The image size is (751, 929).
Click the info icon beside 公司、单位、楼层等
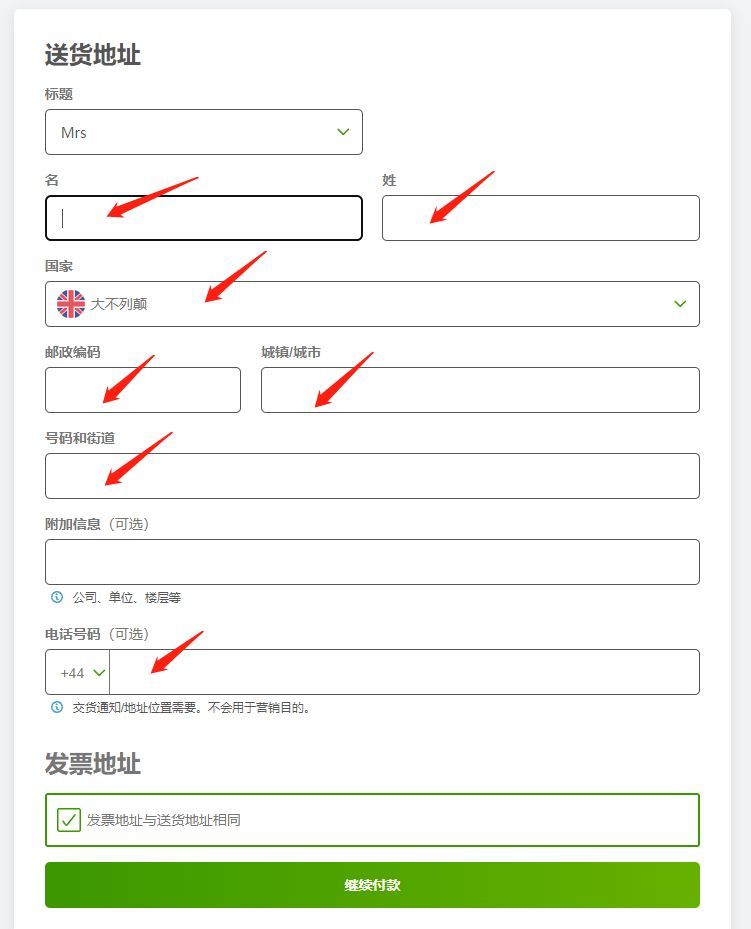pos(57,597)
